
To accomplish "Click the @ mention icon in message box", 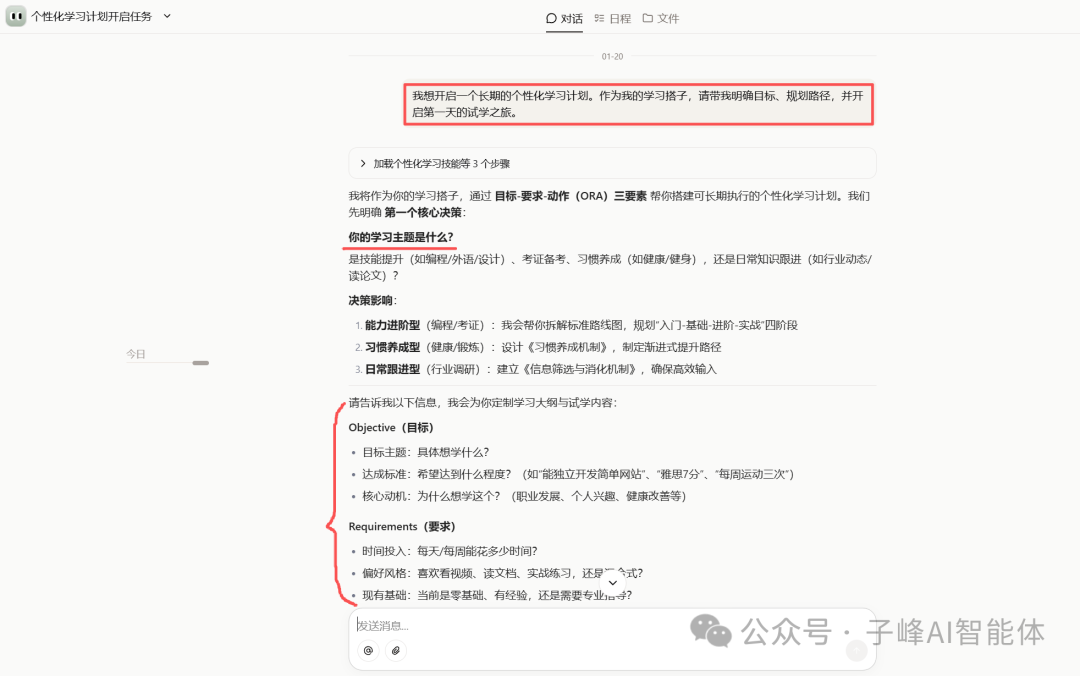I will [x=368, y=651].
